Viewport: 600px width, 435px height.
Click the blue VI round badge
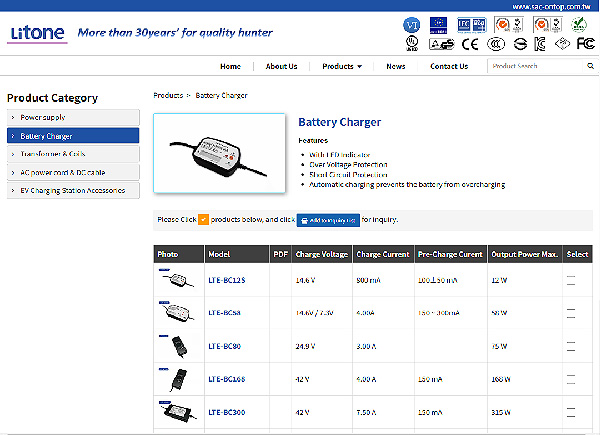410,20
